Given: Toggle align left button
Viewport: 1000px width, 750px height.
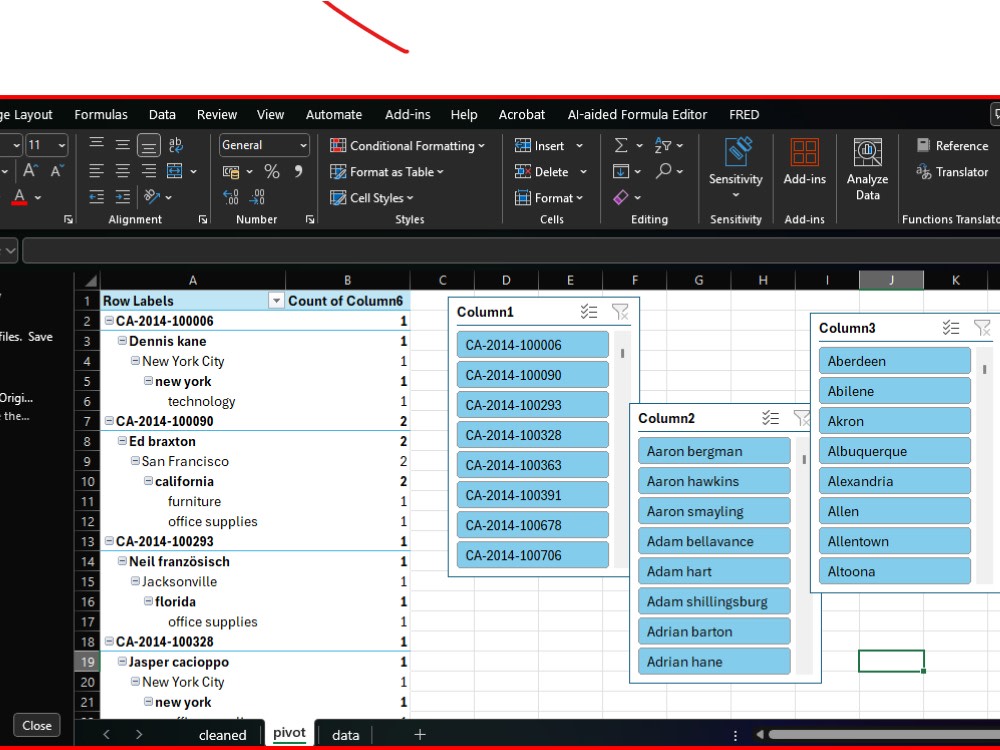Looking at the screenshot, I should click(96, 171).
